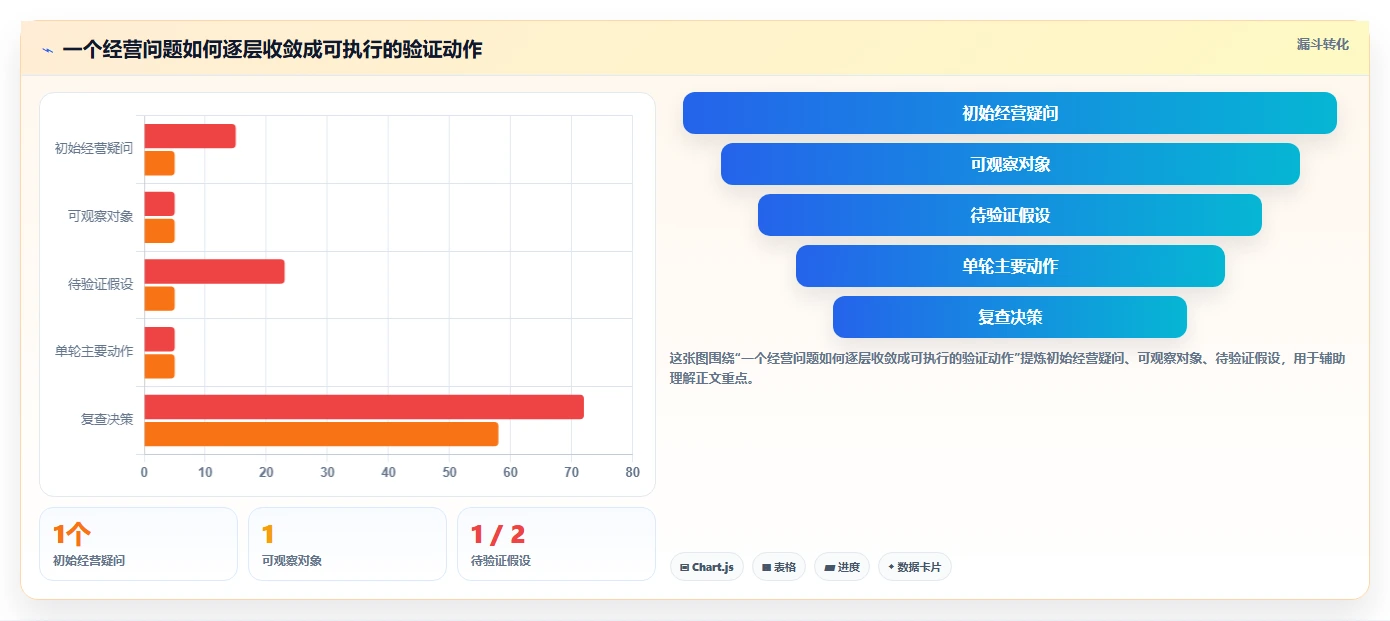Click the x-axis tick label 70
The height and width of the screenshot is (621, 1390).
click(571, 472)
